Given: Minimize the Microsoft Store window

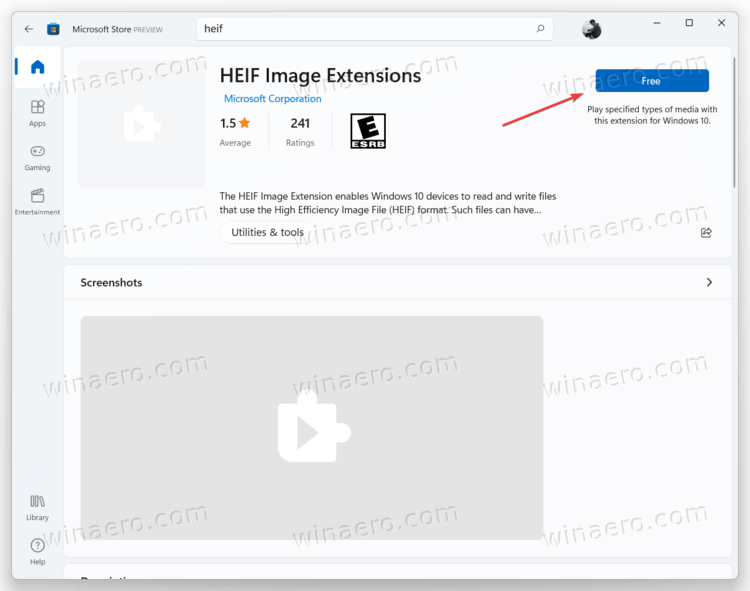Looking at the screenshot, I should point(657,23).
